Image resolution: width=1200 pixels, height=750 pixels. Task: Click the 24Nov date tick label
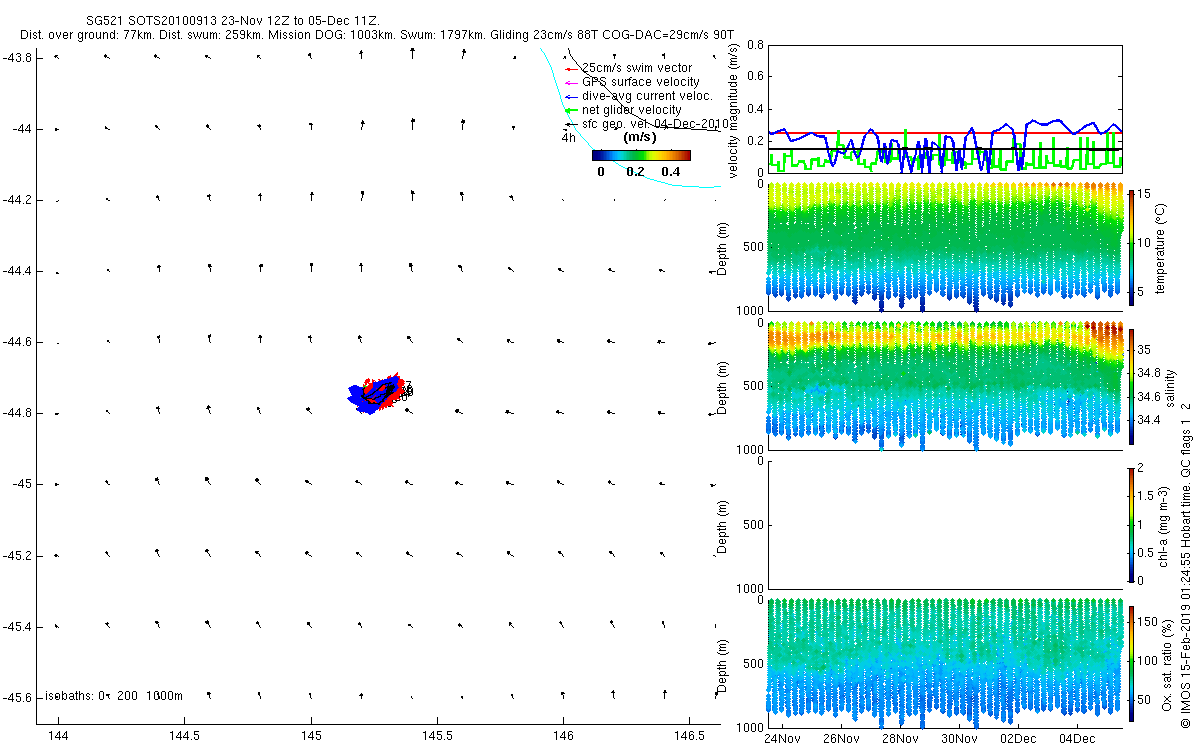click(x=782, y=739)
